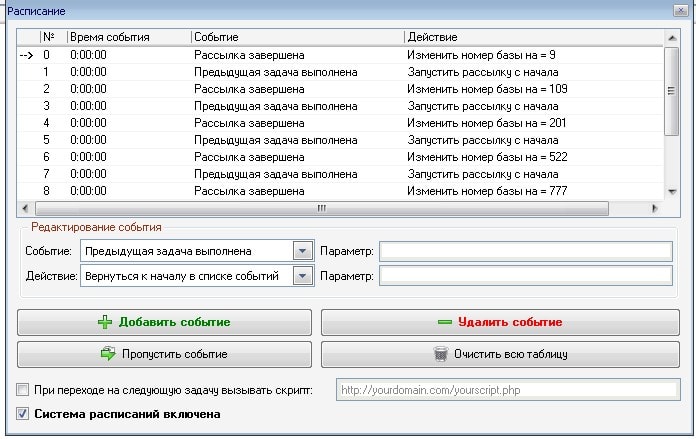Click the green plus icon on Добавить событие
Image resolution: width=696 pixels, height=439 pixels.
104,322
